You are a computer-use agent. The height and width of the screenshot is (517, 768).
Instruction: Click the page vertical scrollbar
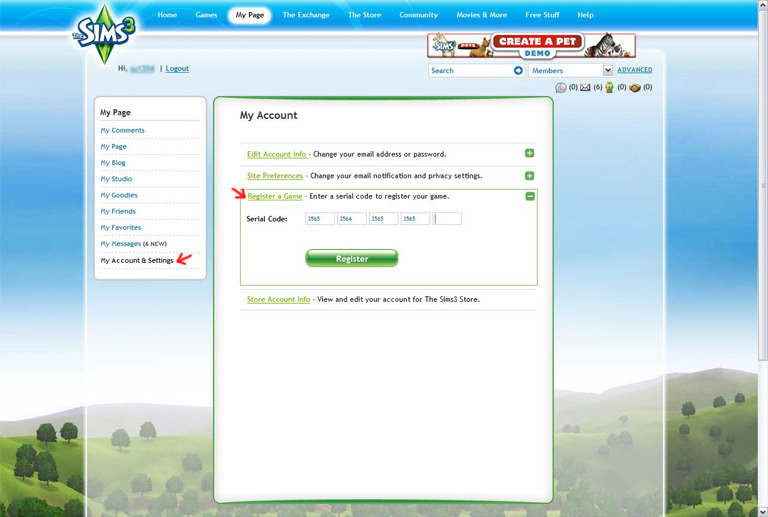click(x=763, y=186)
